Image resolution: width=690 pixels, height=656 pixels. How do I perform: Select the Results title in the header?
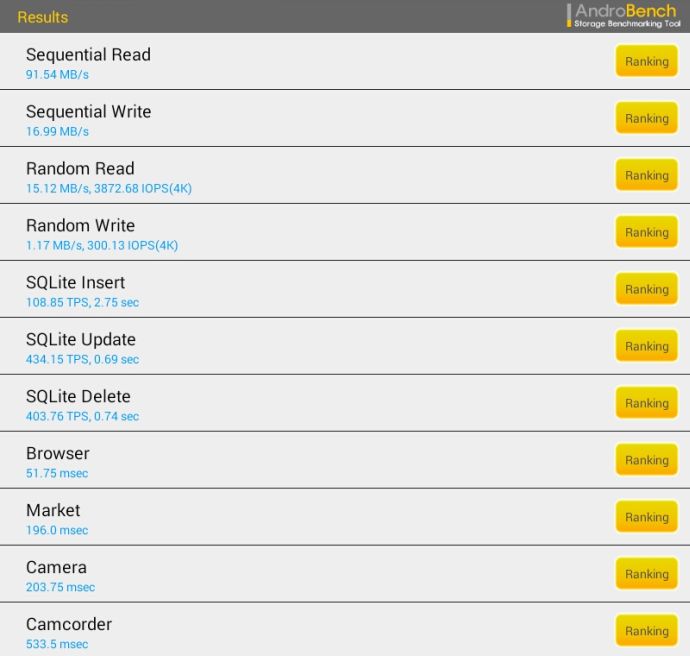(x=43, y=17)
